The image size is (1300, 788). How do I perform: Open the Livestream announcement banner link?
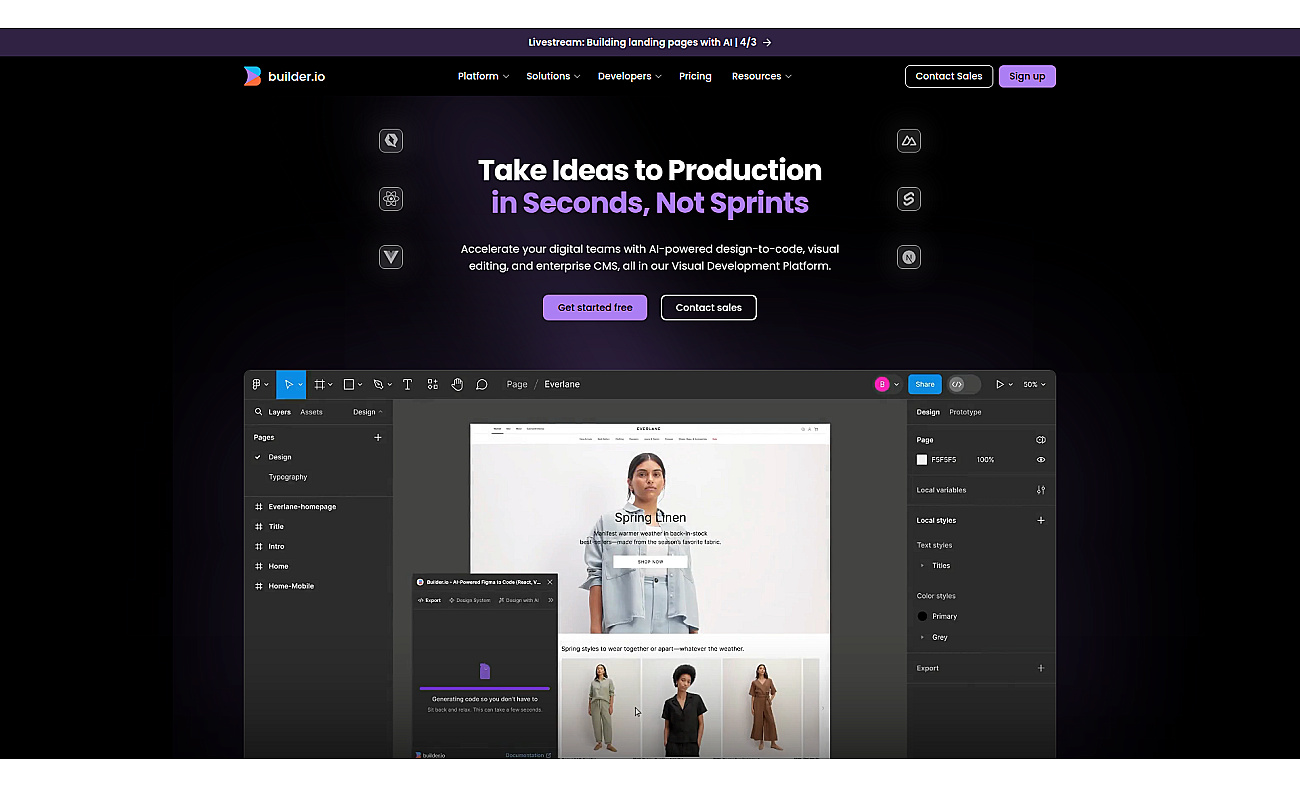(650, 42)
